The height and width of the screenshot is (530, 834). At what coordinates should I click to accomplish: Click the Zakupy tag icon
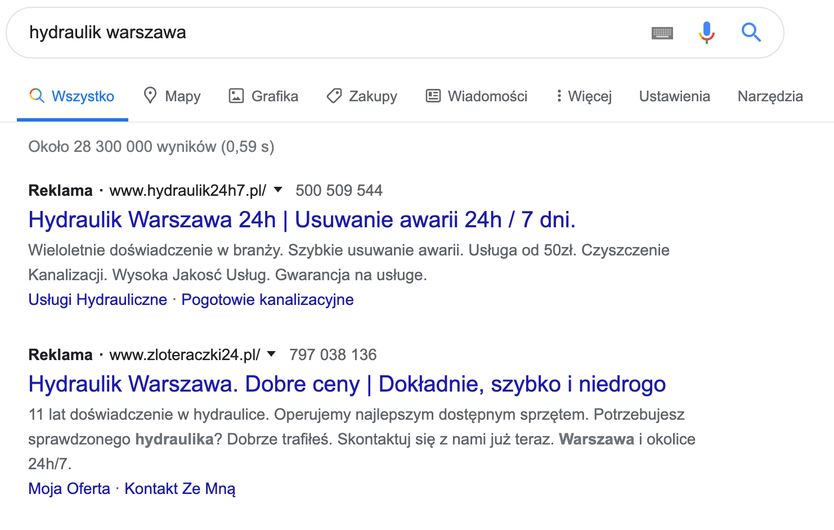point(334,96)
